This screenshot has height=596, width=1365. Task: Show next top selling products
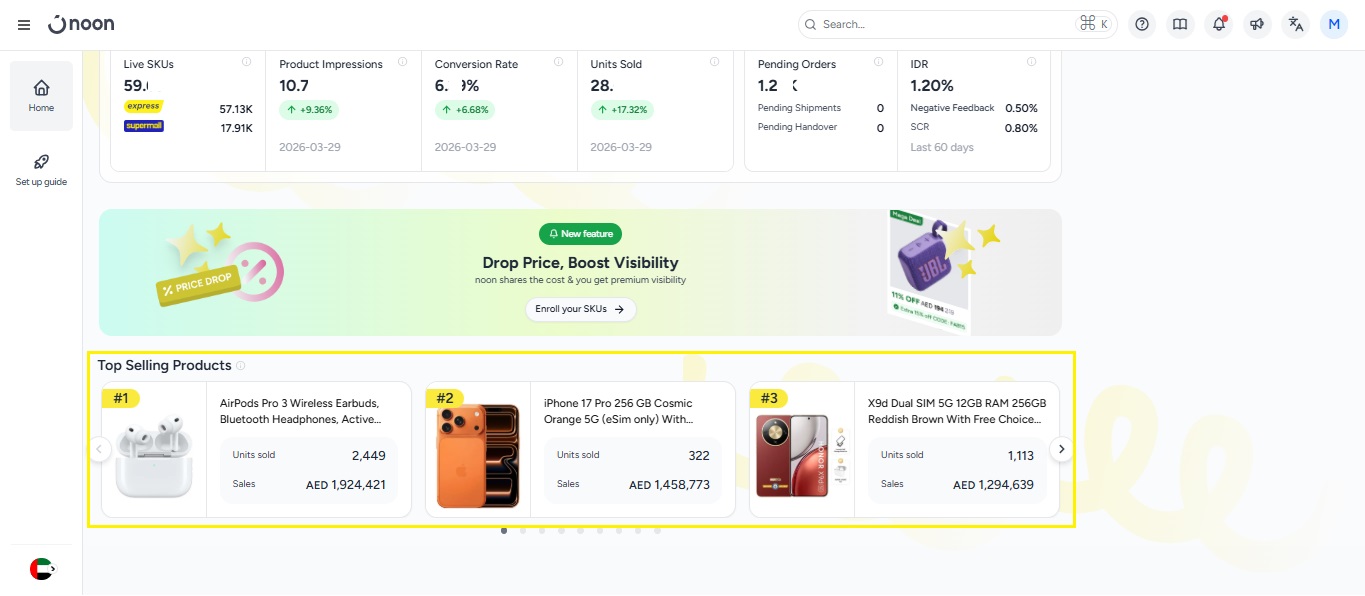[1062, 450]
